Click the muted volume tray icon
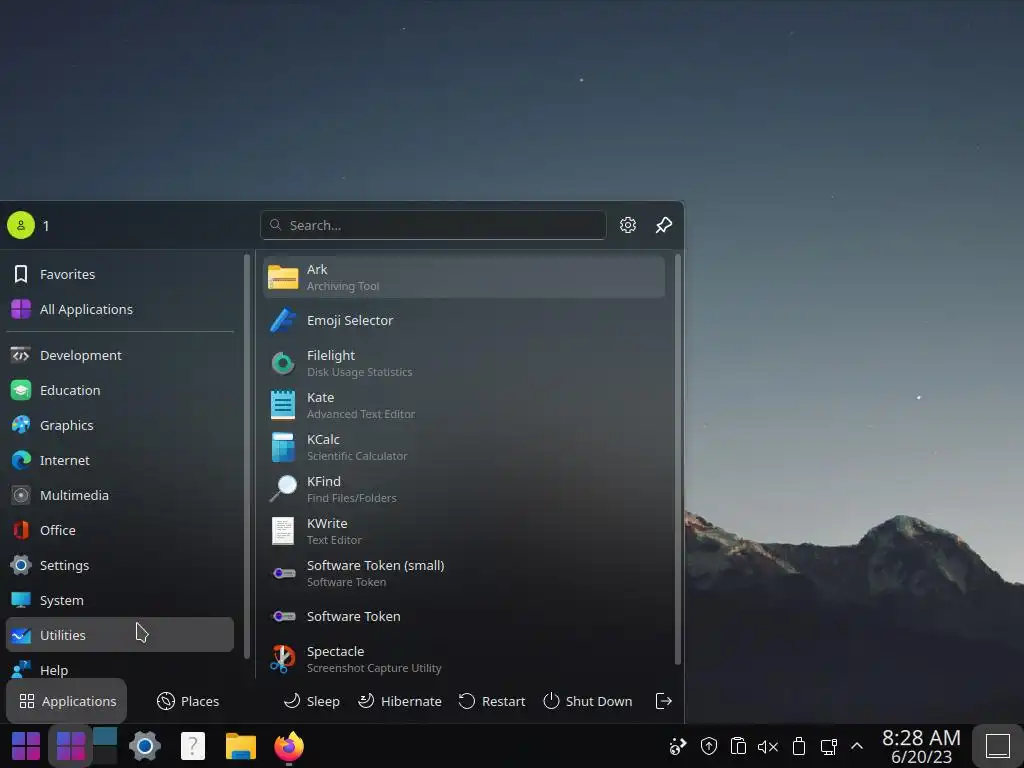This screenshot has height=768, width=1024. [x=768, y=746]
